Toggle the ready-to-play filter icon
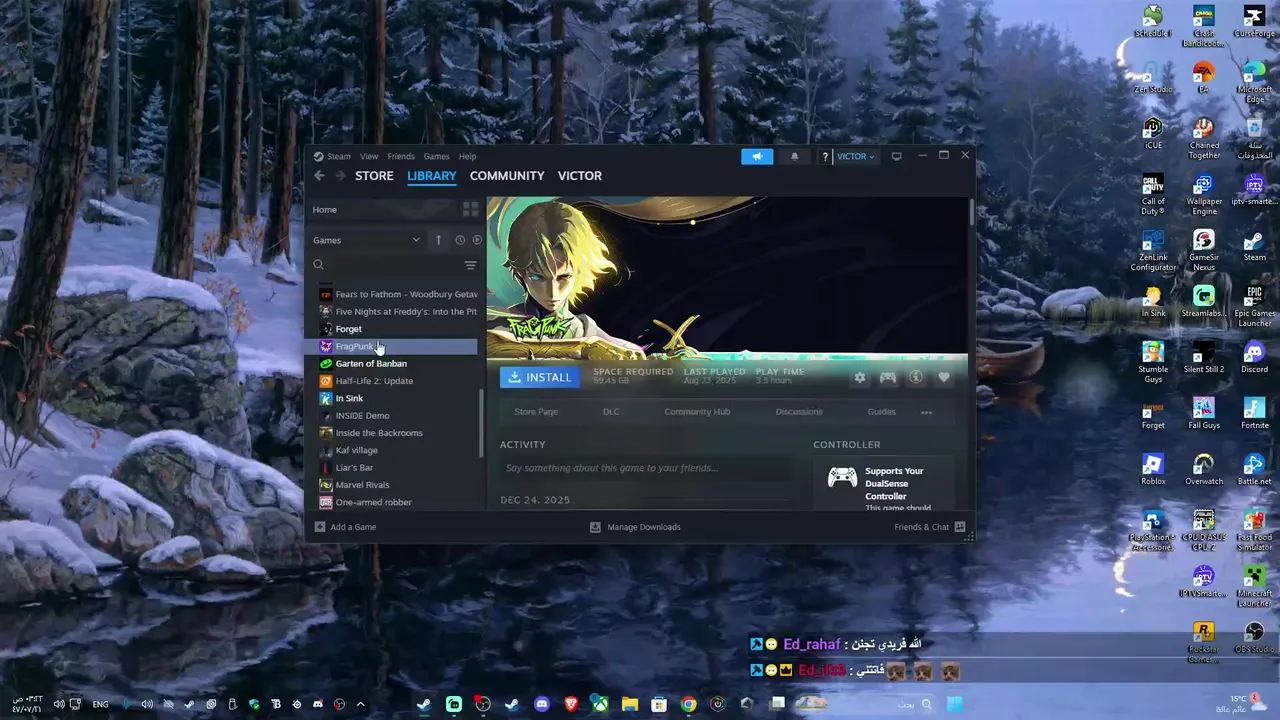This screenshot has width=1280, height=720. [x=477, y=240]
